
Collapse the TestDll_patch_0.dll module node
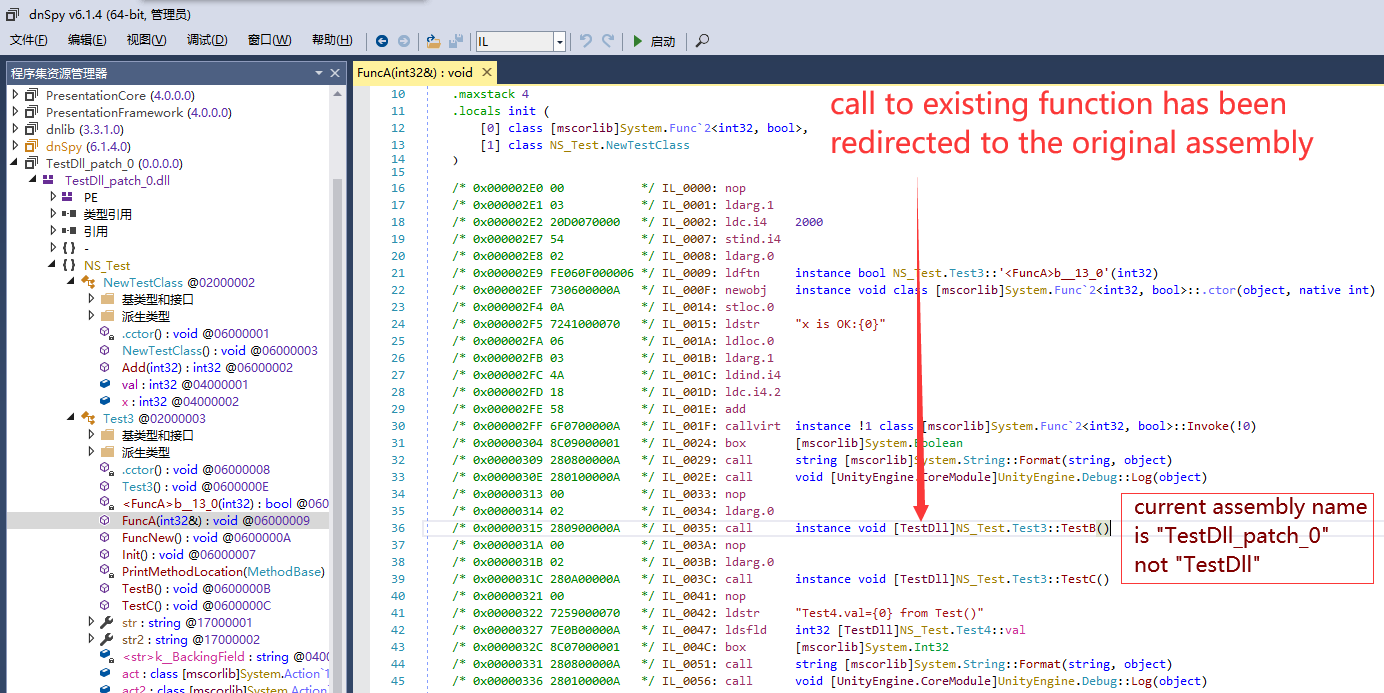click(34, 180)
